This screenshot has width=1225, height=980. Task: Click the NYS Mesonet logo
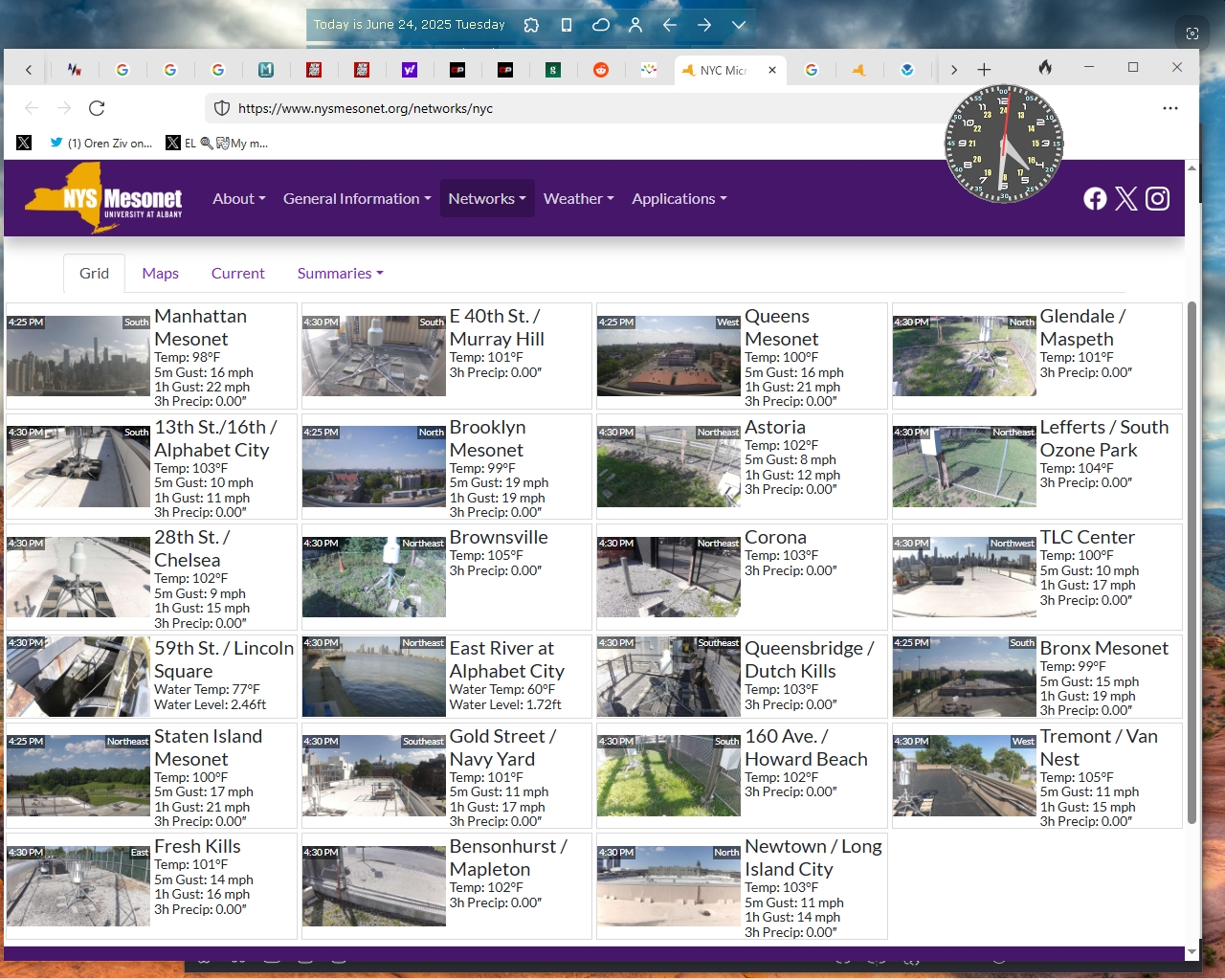click(103, 197)
